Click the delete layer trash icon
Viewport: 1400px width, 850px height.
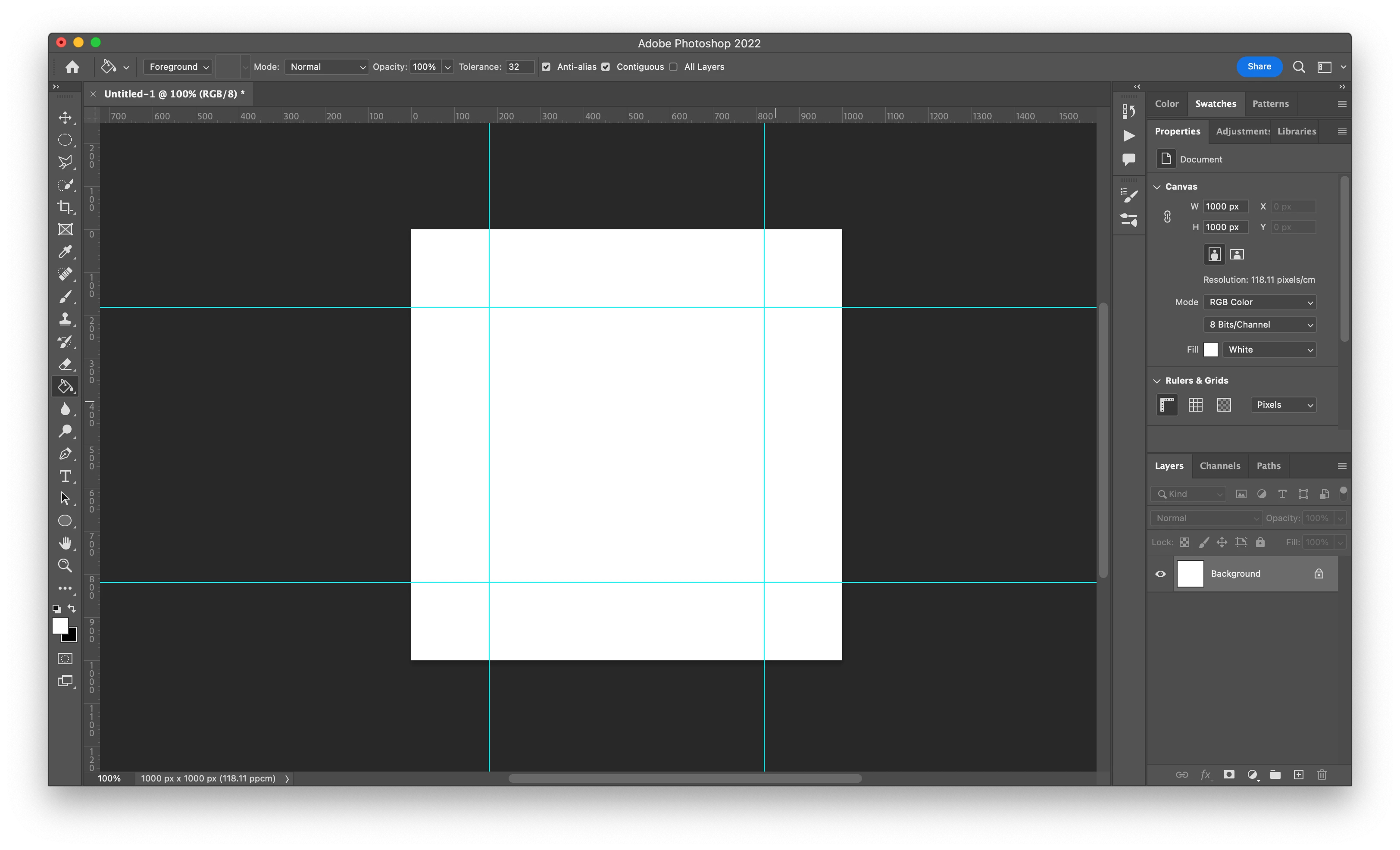click(x=1322, y=775)
